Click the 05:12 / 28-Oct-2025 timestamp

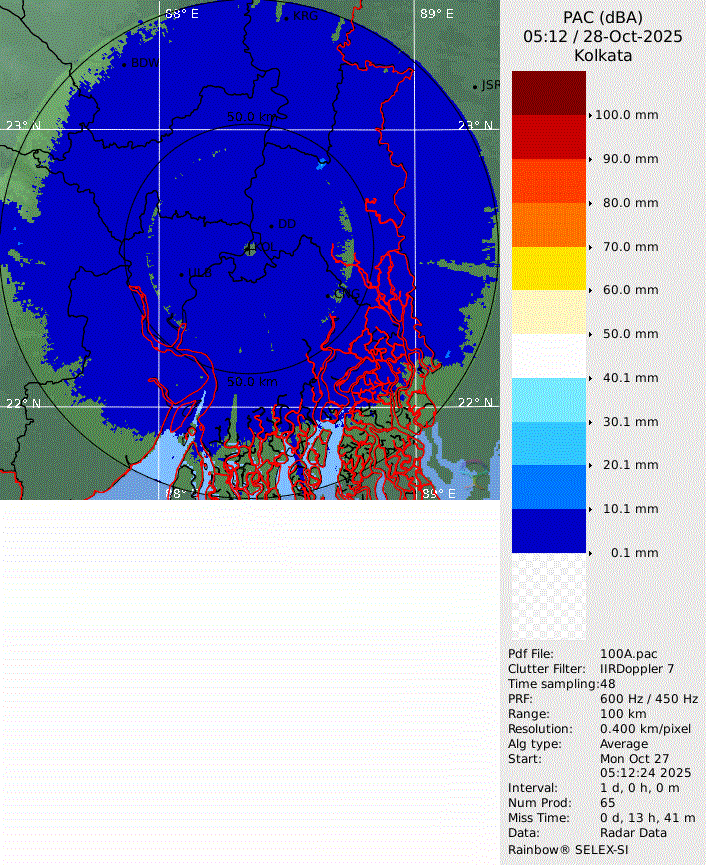(x=602, y=36)
